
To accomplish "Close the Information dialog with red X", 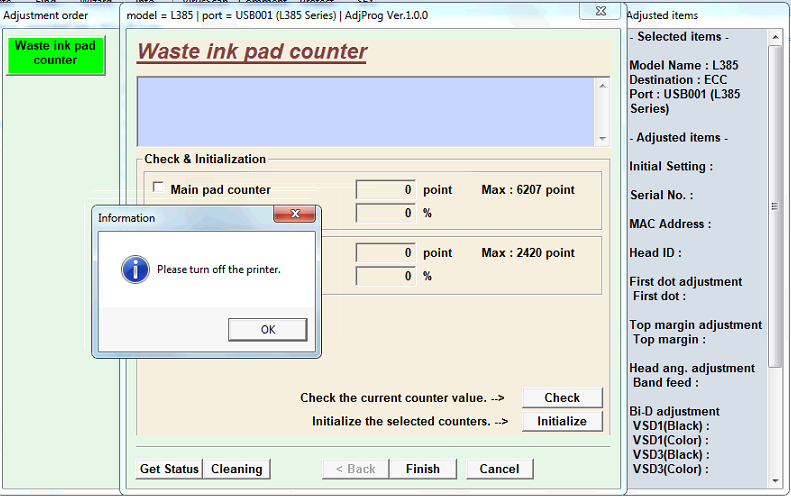I will tap(295, 213).
